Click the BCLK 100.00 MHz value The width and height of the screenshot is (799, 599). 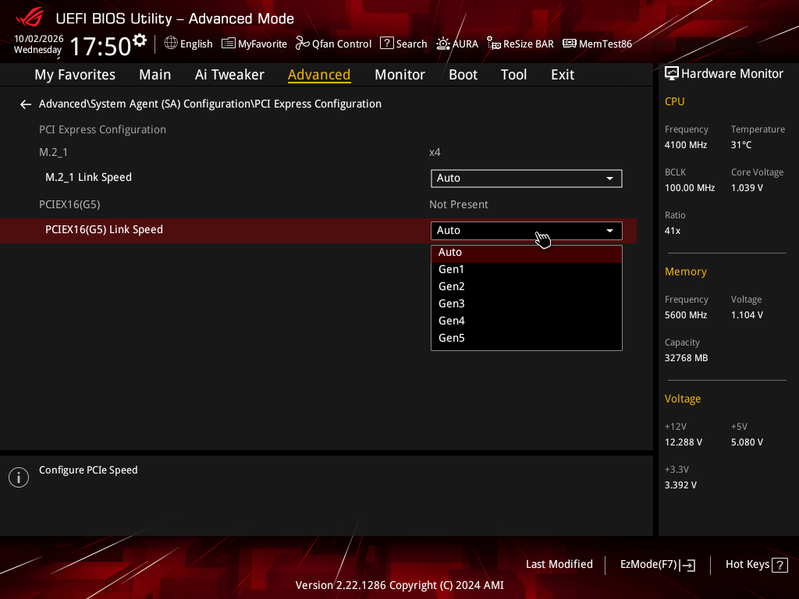pyautogui.click(x=689, y=188)
